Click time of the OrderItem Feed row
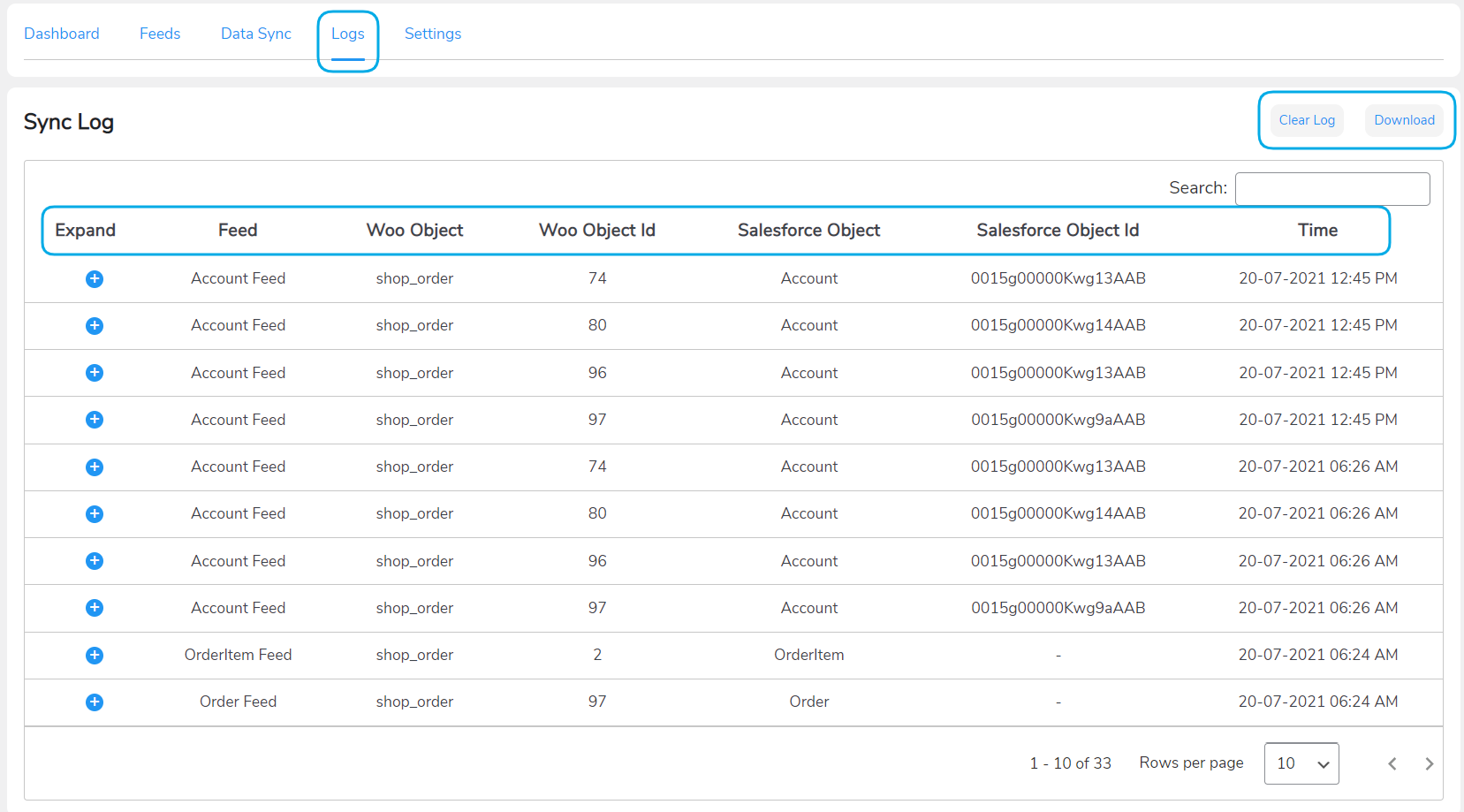The width and height of the screenshot is (1464, 812). pyautogui.click(x=1317, y=655)
